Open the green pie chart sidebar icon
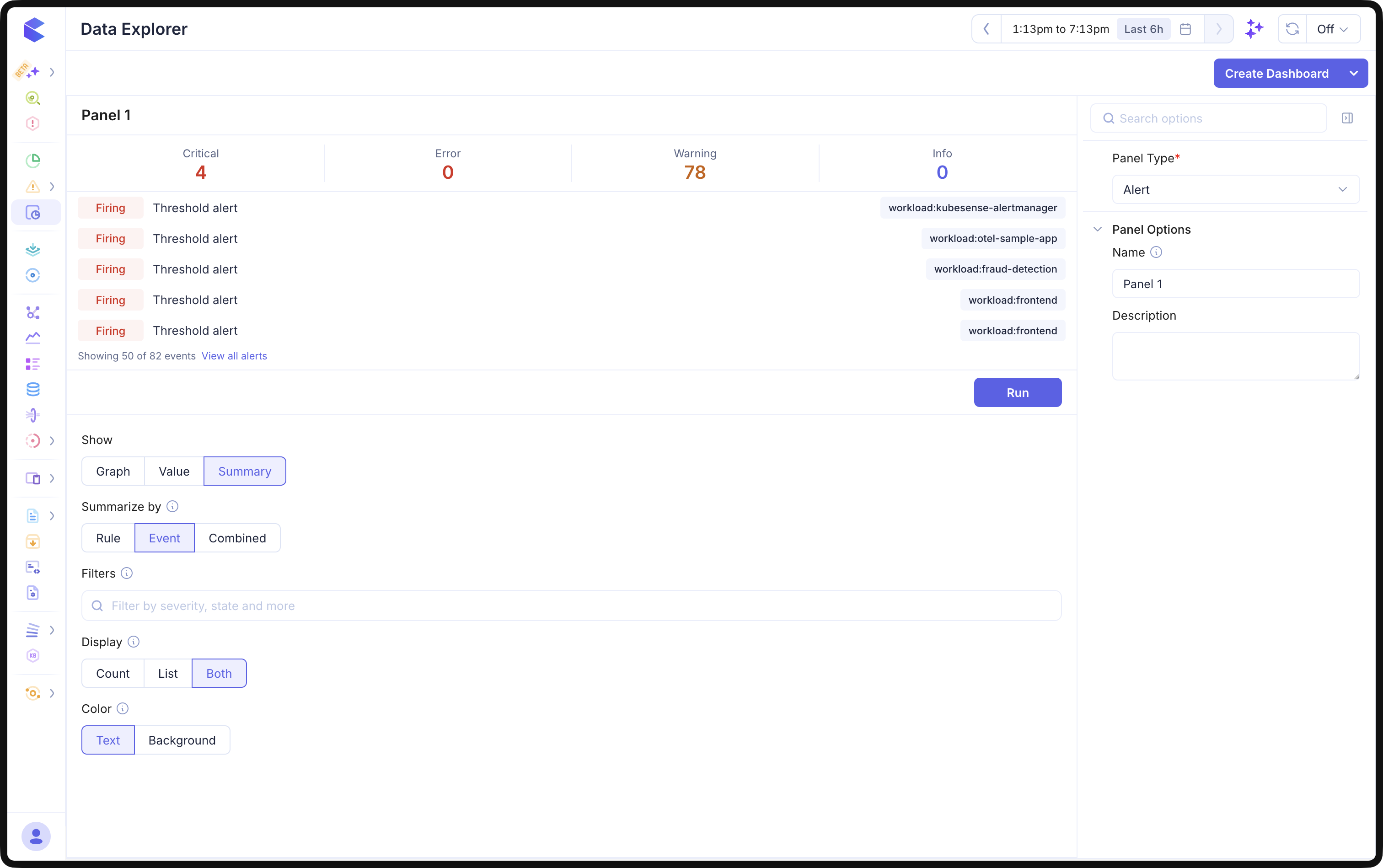This screenshot has width=1383, height=868. point(33,161)
